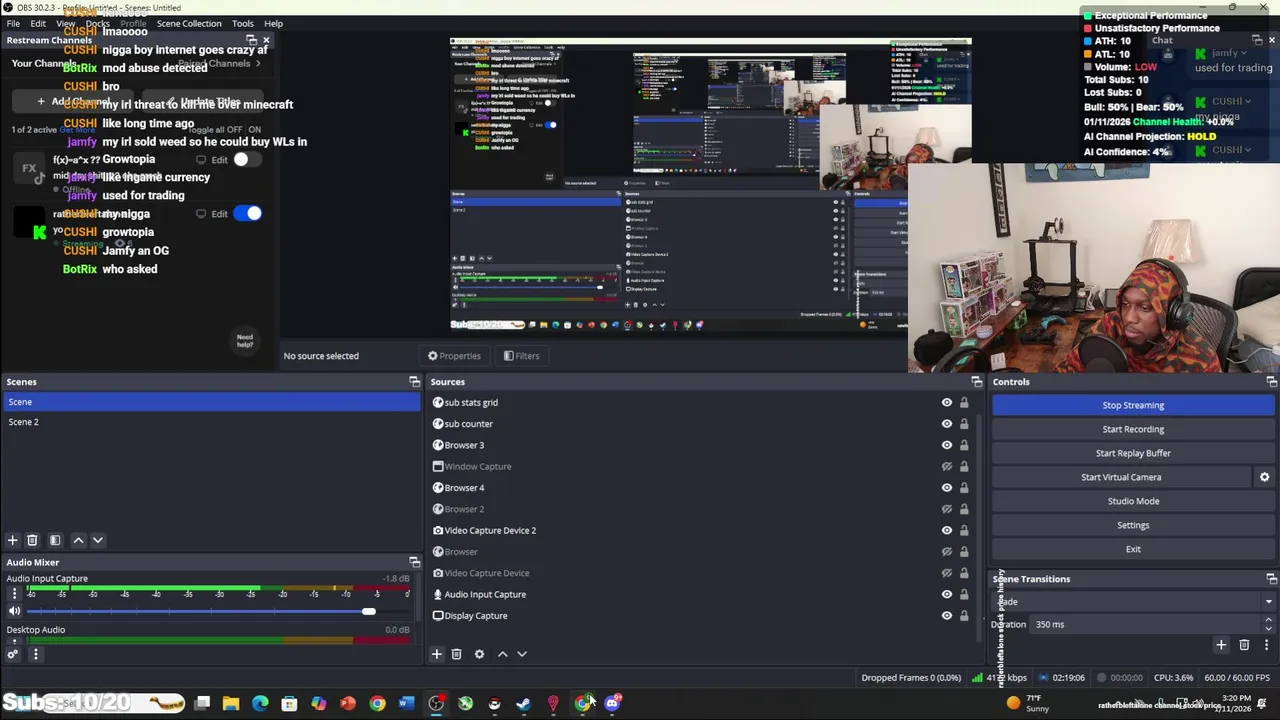Lock the sub stats grid source

[964, 403]
